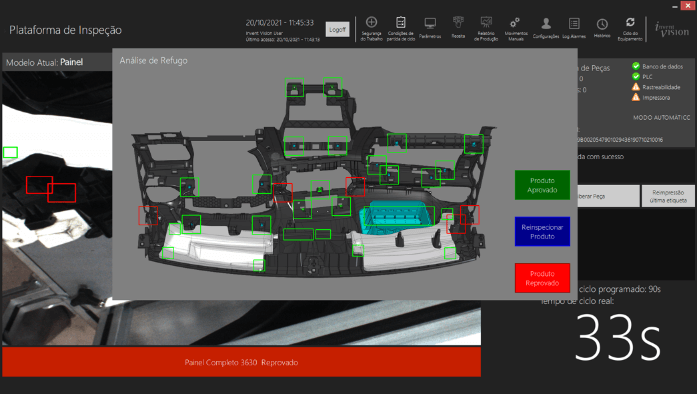697x394 pixels.
Task: Open the Configurações user icon
Action: coord(546,23)
